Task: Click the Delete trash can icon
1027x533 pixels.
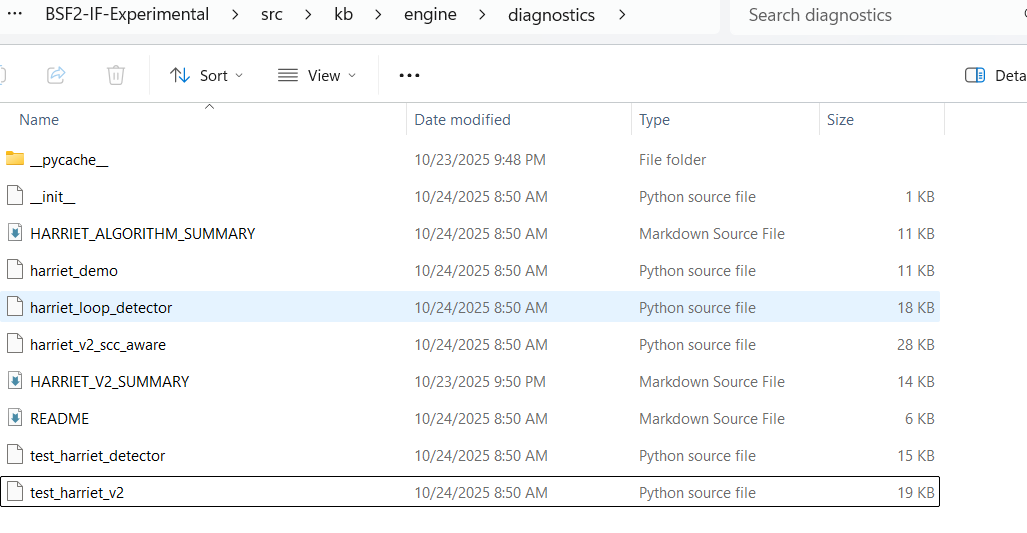Action: pos(116,75)
